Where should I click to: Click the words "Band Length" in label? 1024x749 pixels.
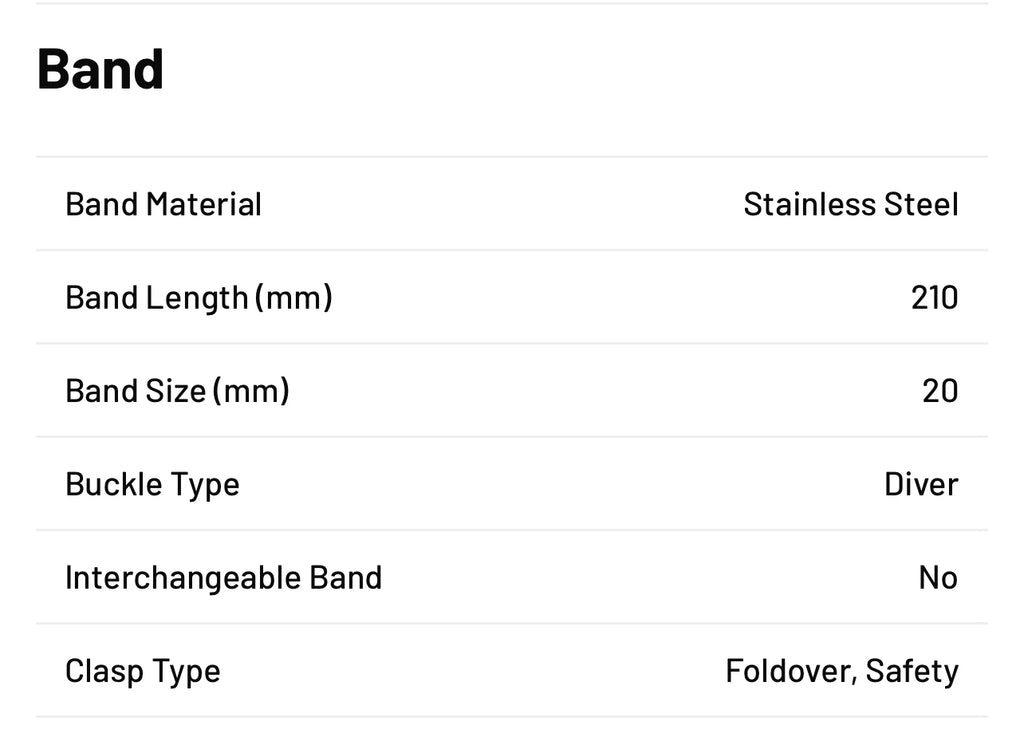156,297
